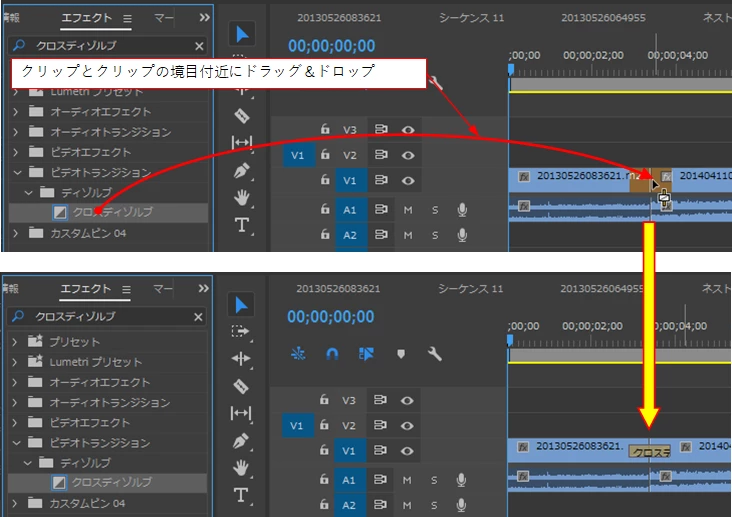Viewport: 732px width, 517px height.
Task: Collapse ビデオトランジション folder in upper screenshot
Action: pyautogui.click(x=17, y=172)
